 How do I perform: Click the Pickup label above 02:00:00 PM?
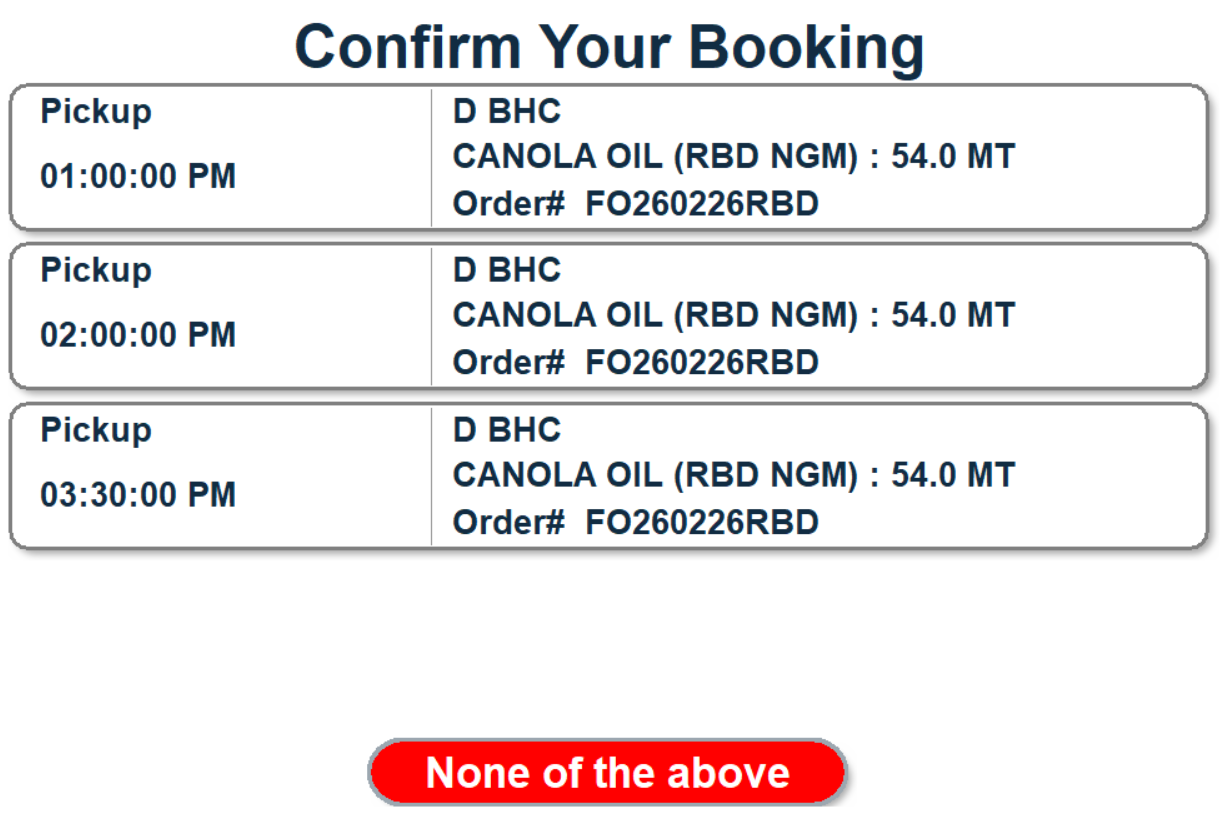point(96,270)
